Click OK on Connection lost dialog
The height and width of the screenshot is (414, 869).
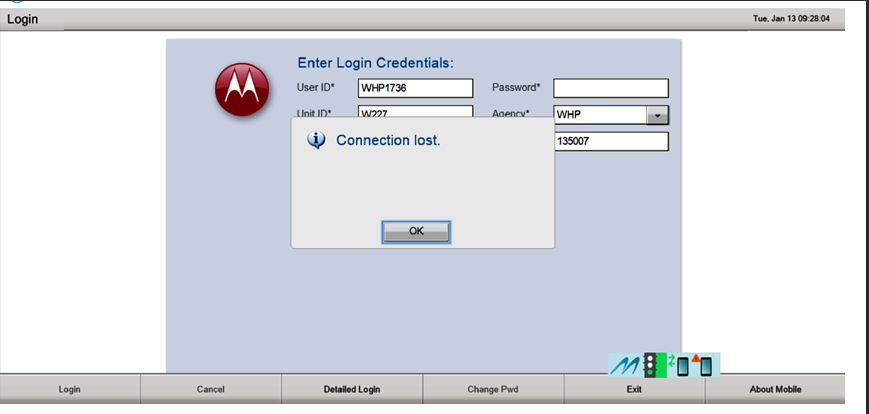pos(416,232)
